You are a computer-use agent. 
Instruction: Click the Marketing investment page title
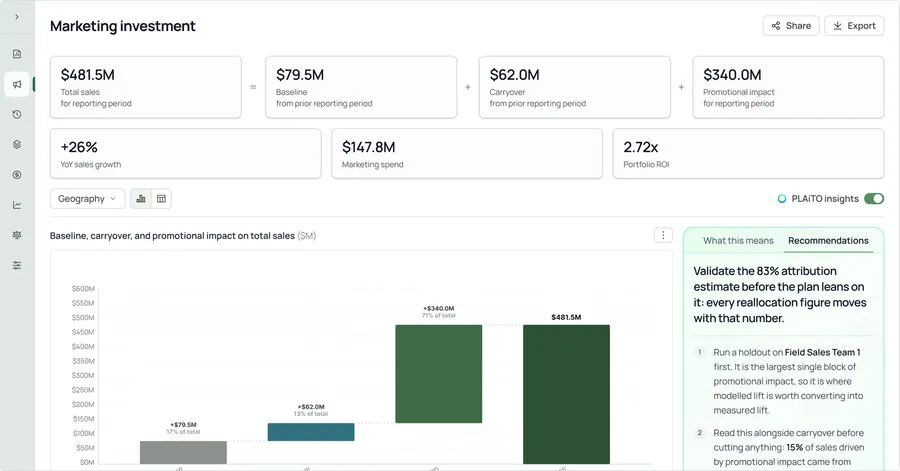[x=123, y=26]
